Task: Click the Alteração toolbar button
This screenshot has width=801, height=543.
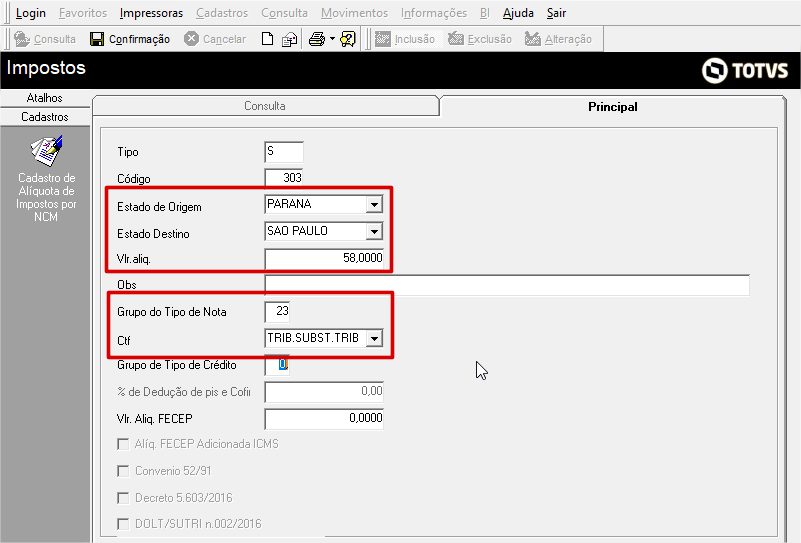Action: 558,39
